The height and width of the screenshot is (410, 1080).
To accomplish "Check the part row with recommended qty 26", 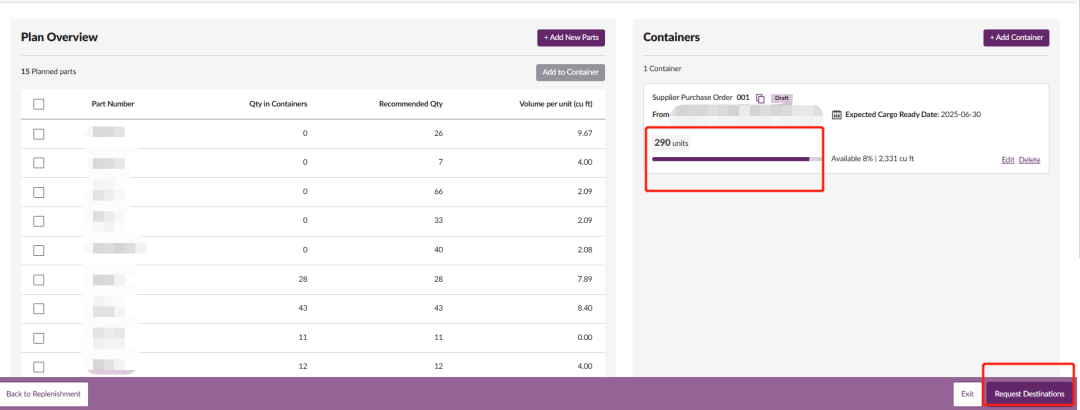I will point(39,133).
